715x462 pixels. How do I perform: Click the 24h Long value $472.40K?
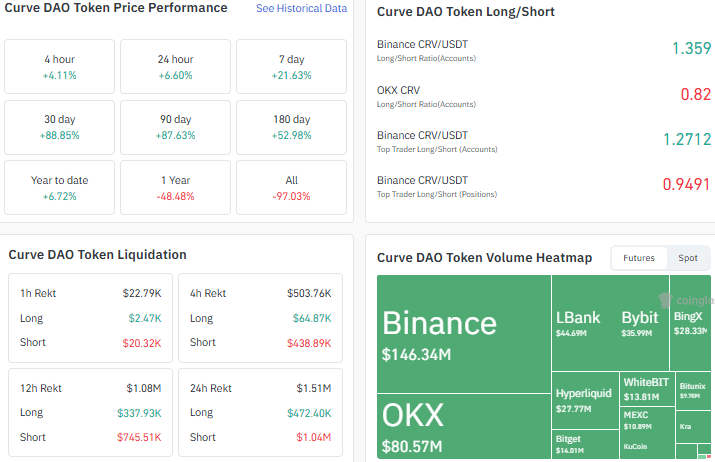pyautogui.click(x=309, y=413)
